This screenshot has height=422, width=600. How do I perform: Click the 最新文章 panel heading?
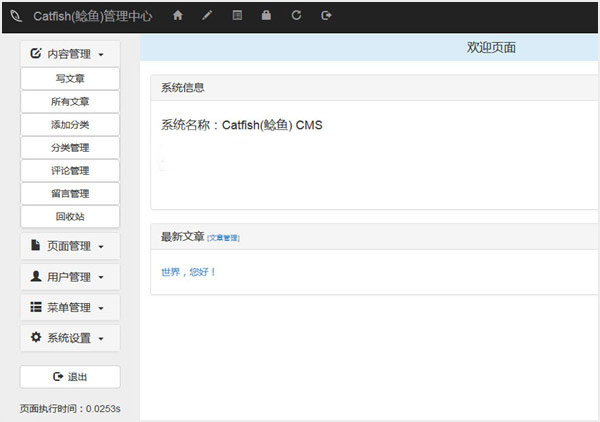pos(374,237)
